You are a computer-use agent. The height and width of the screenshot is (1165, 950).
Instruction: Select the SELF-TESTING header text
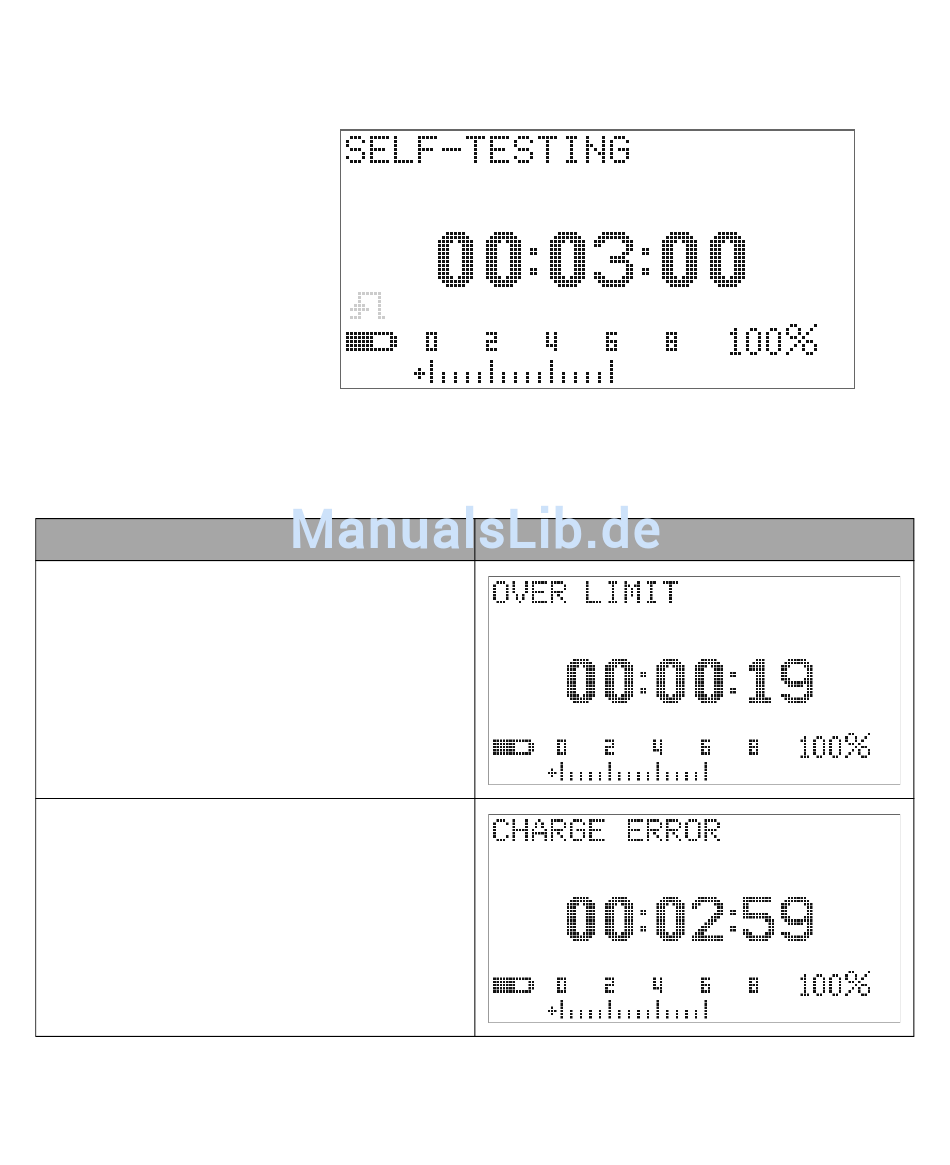point(488,150)
